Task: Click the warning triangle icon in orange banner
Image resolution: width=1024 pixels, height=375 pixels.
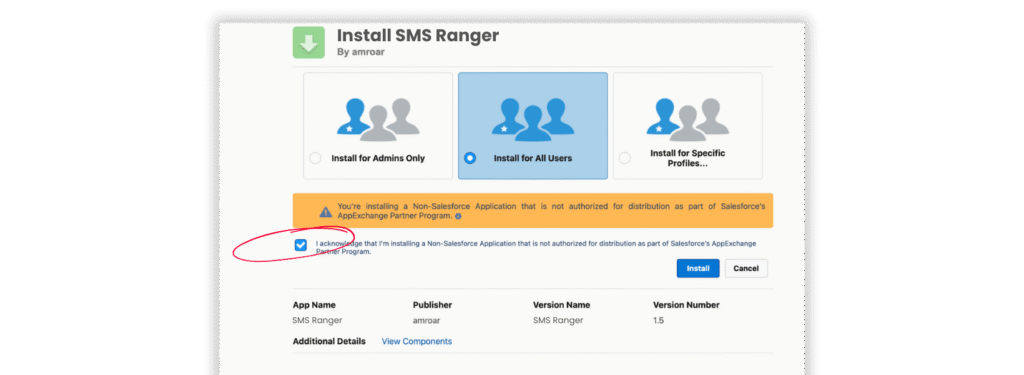Action: [325, 212]
